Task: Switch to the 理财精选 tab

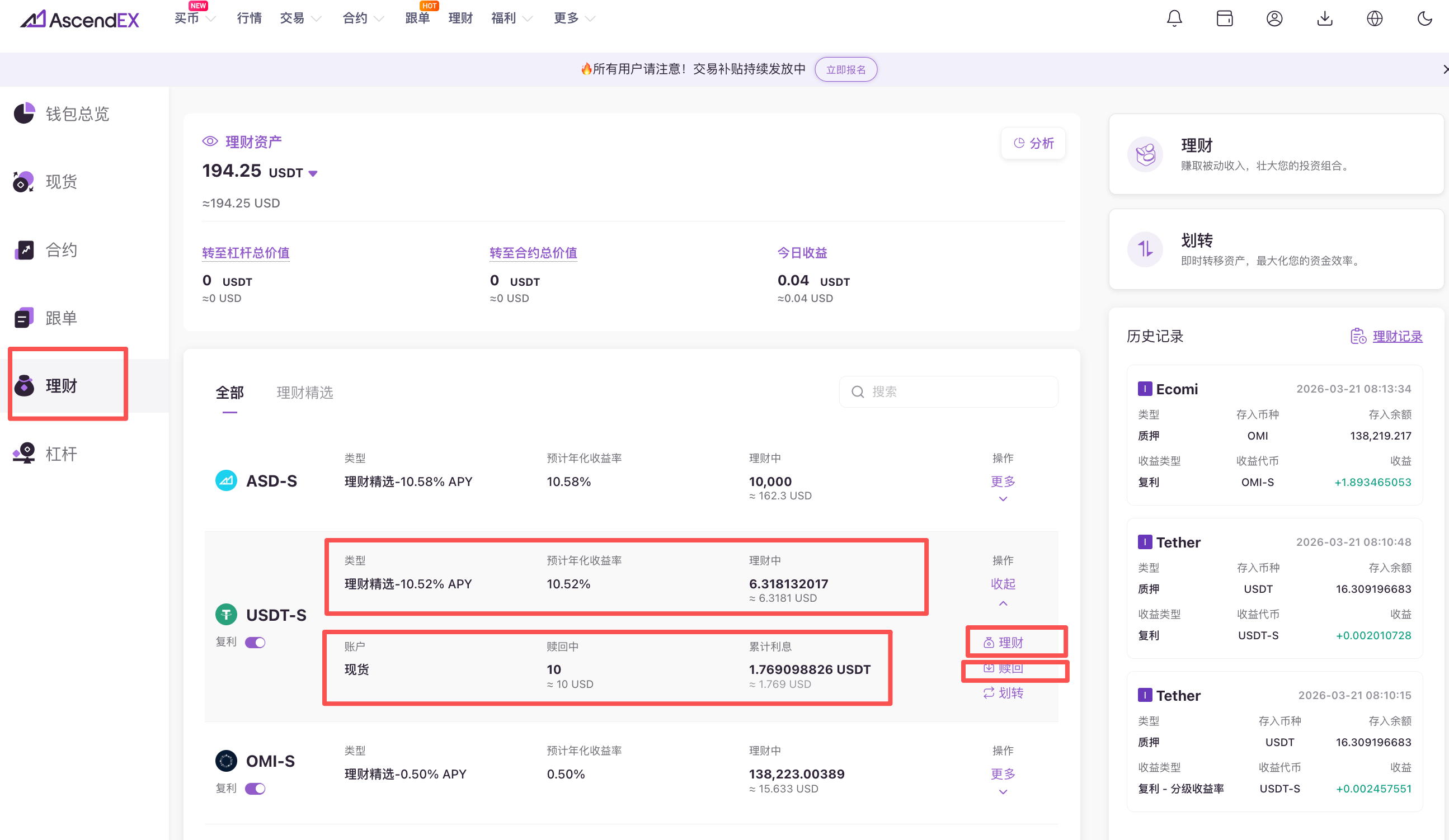Action: coord(305,392)
